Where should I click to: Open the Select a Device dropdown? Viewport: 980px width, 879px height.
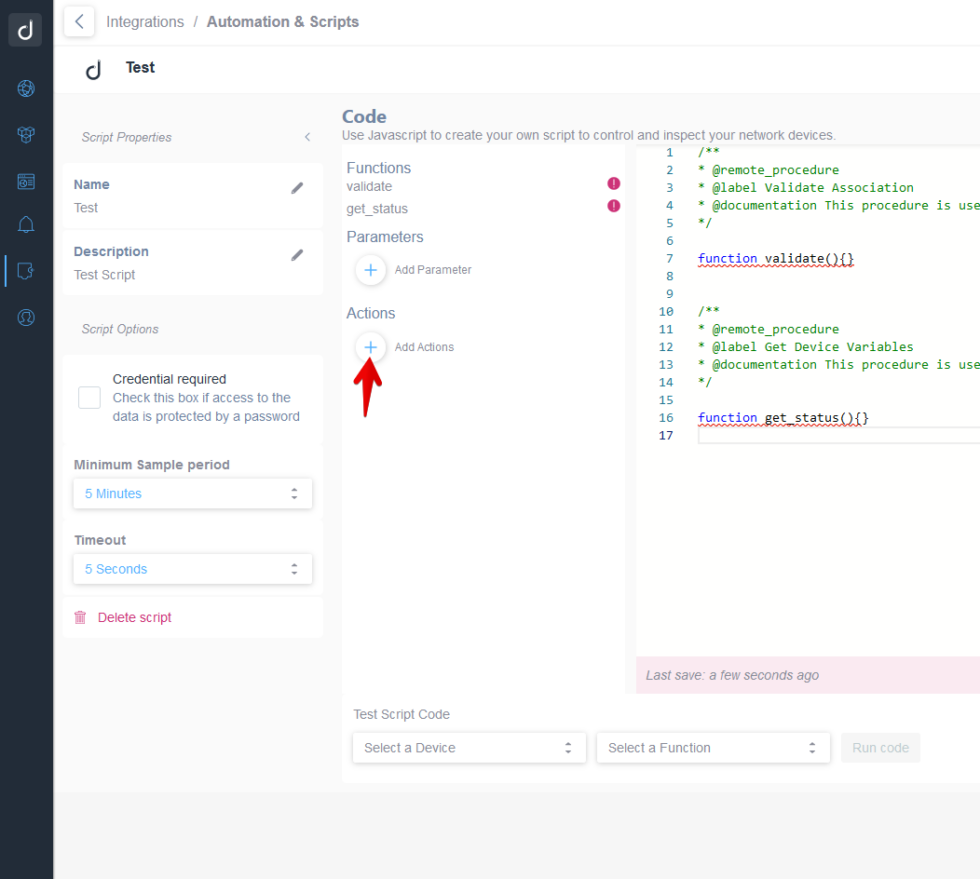point(468,747)
